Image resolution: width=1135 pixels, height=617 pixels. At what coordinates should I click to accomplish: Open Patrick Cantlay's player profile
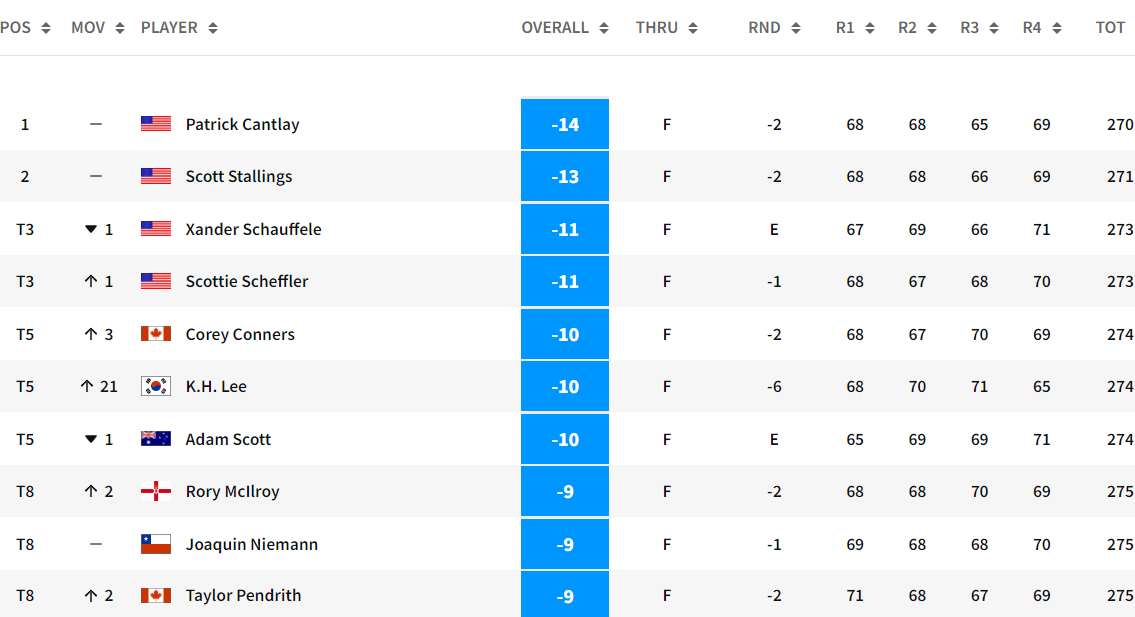click(242, 124)
